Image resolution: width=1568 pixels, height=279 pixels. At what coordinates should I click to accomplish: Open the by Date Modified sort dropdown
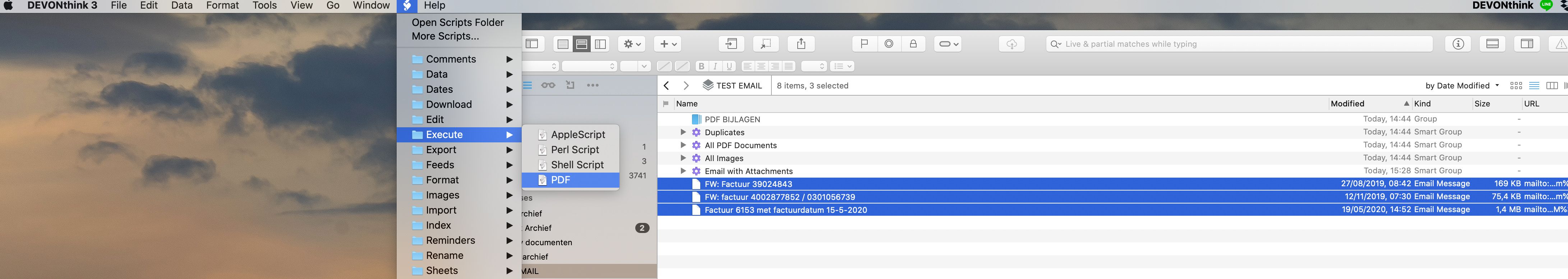coord(1462,85)
